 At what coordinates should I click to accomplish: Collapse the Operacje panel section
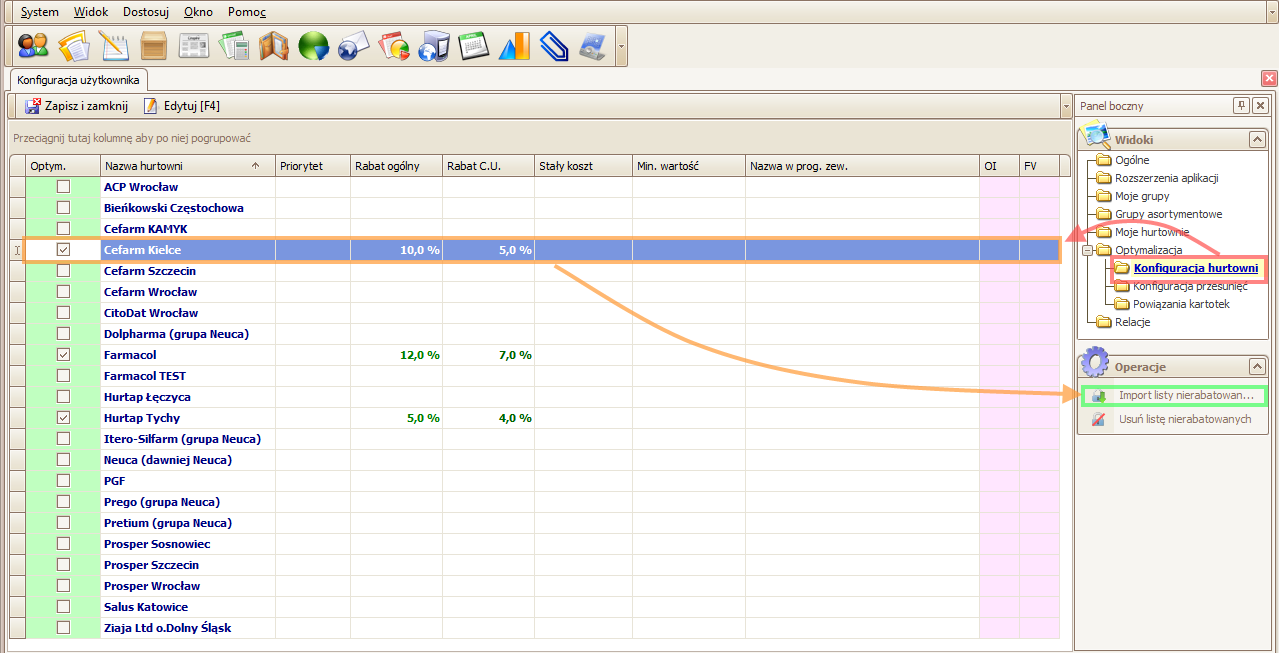pos(1256,367)
